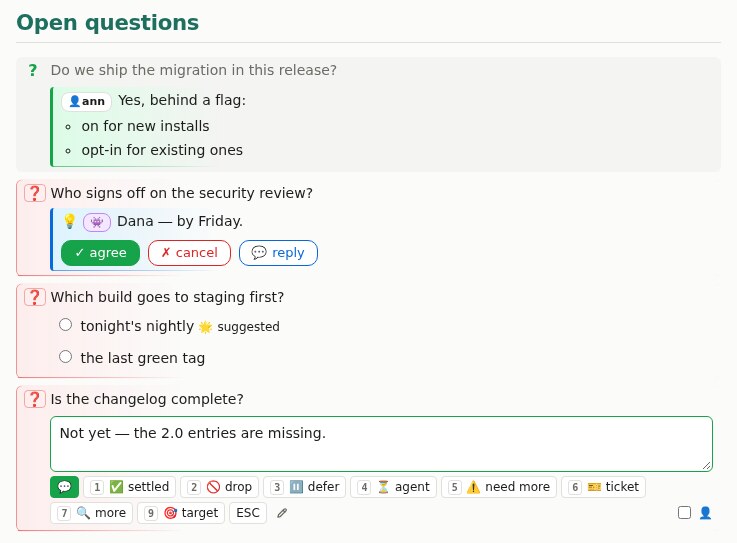The width and height of the screenshot is (737, 543).
Task: Click "Do we ship the migration in this release?"
Action: (194, 70)
